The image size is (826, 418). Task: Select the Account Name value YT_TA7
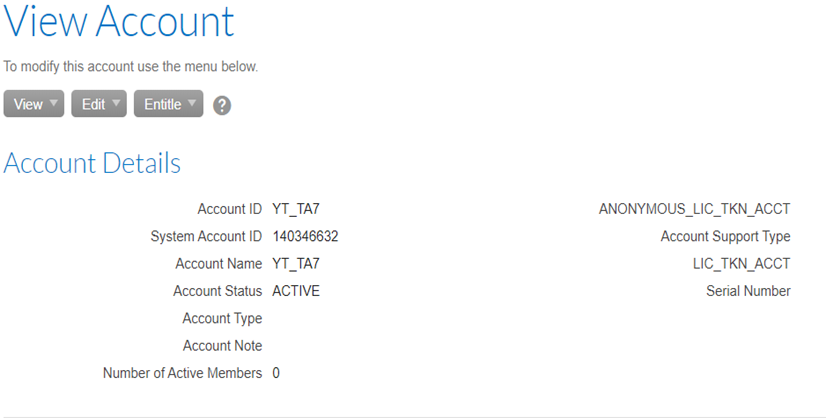pos(296,264)
